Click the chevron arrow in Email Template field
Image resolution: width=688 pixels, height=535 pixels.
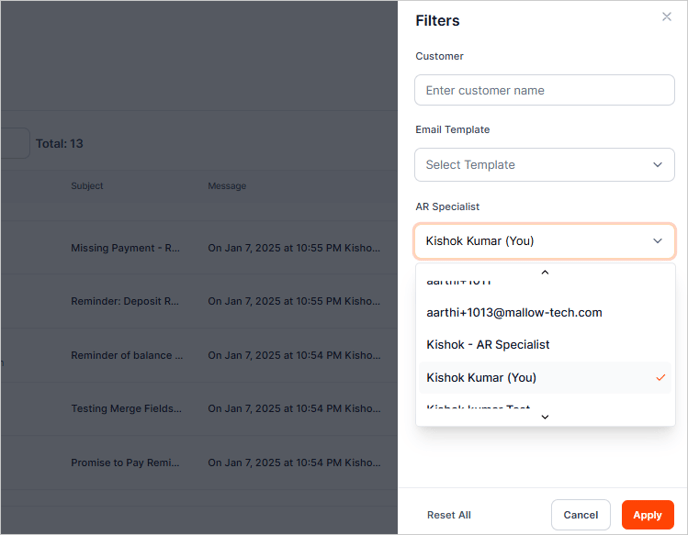(x=657, y=165)
